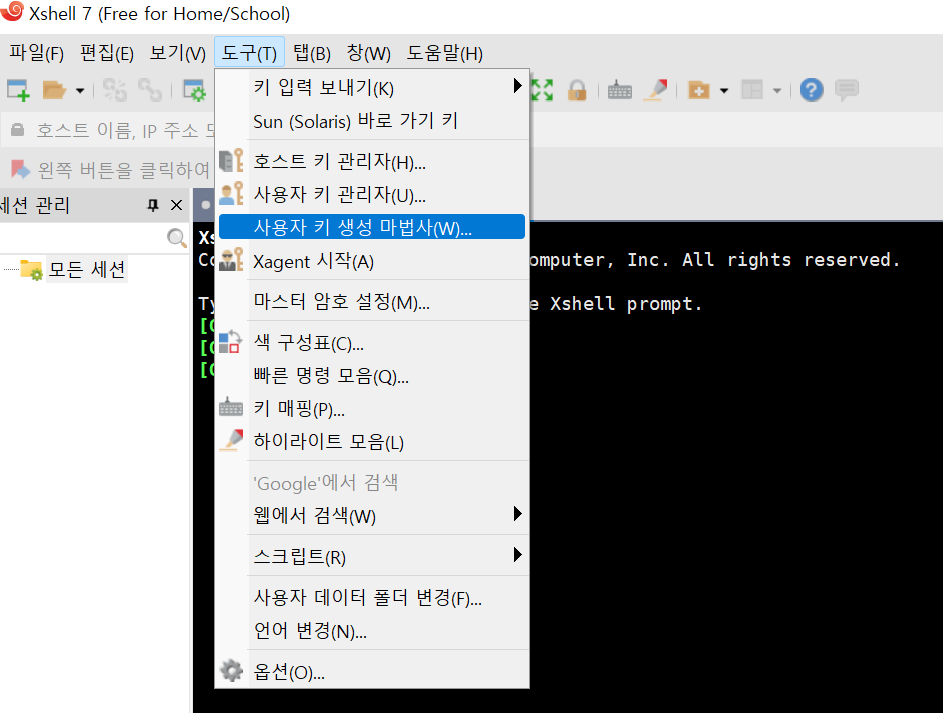Open the 파일(F) menu
The width and height of the screenshot is (943, 713).
[x=36, y=53]
